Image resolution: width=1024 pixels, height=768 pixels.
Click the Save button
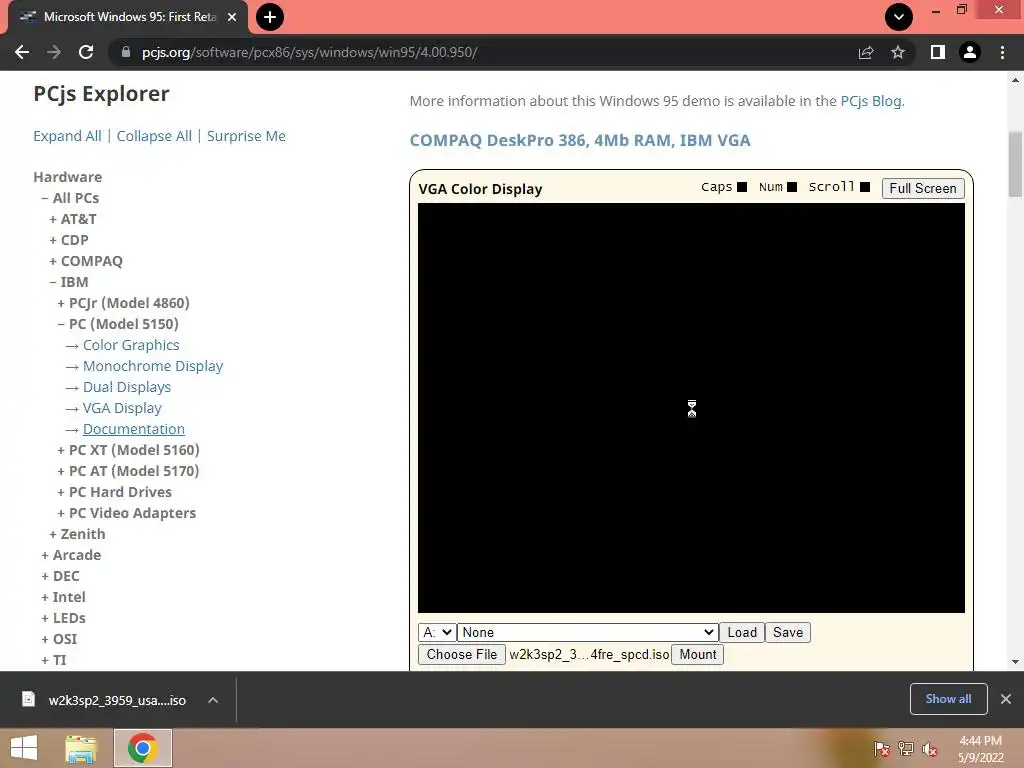pos(788,632)
